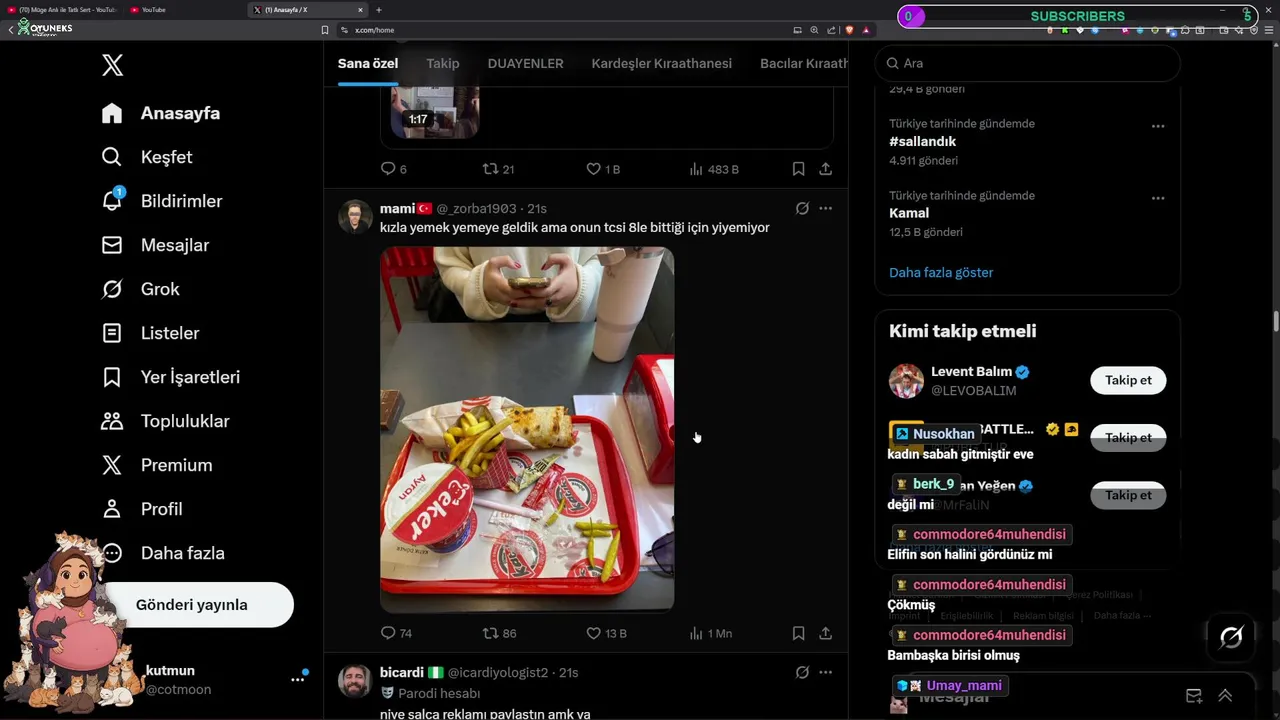1280x720 pixels.
Task: Switch to the DUAYENLER tab
Action: click(x=526, y=64)
